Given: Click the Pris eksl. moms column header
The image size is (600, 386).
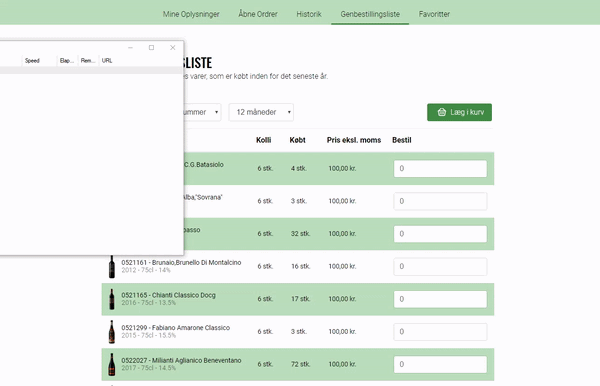Looking at the screenshot, I should coord(354,140).
